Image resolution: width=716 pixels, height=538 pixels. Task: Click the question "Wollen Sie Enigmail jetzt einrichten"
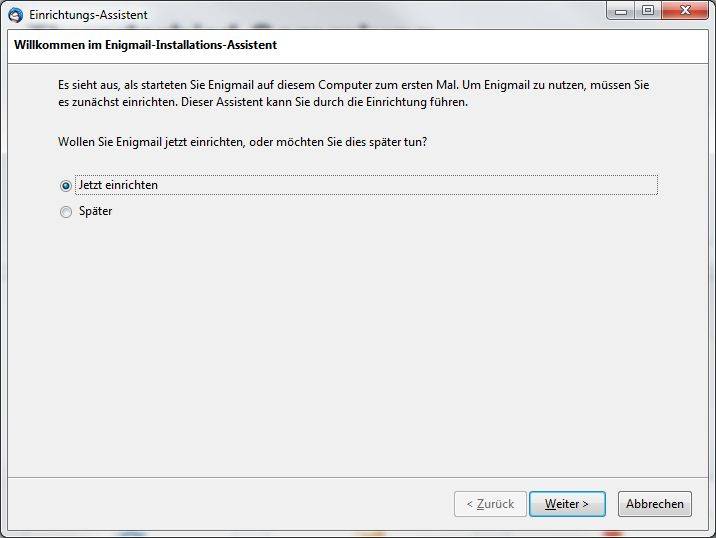(x=243, y=143)
